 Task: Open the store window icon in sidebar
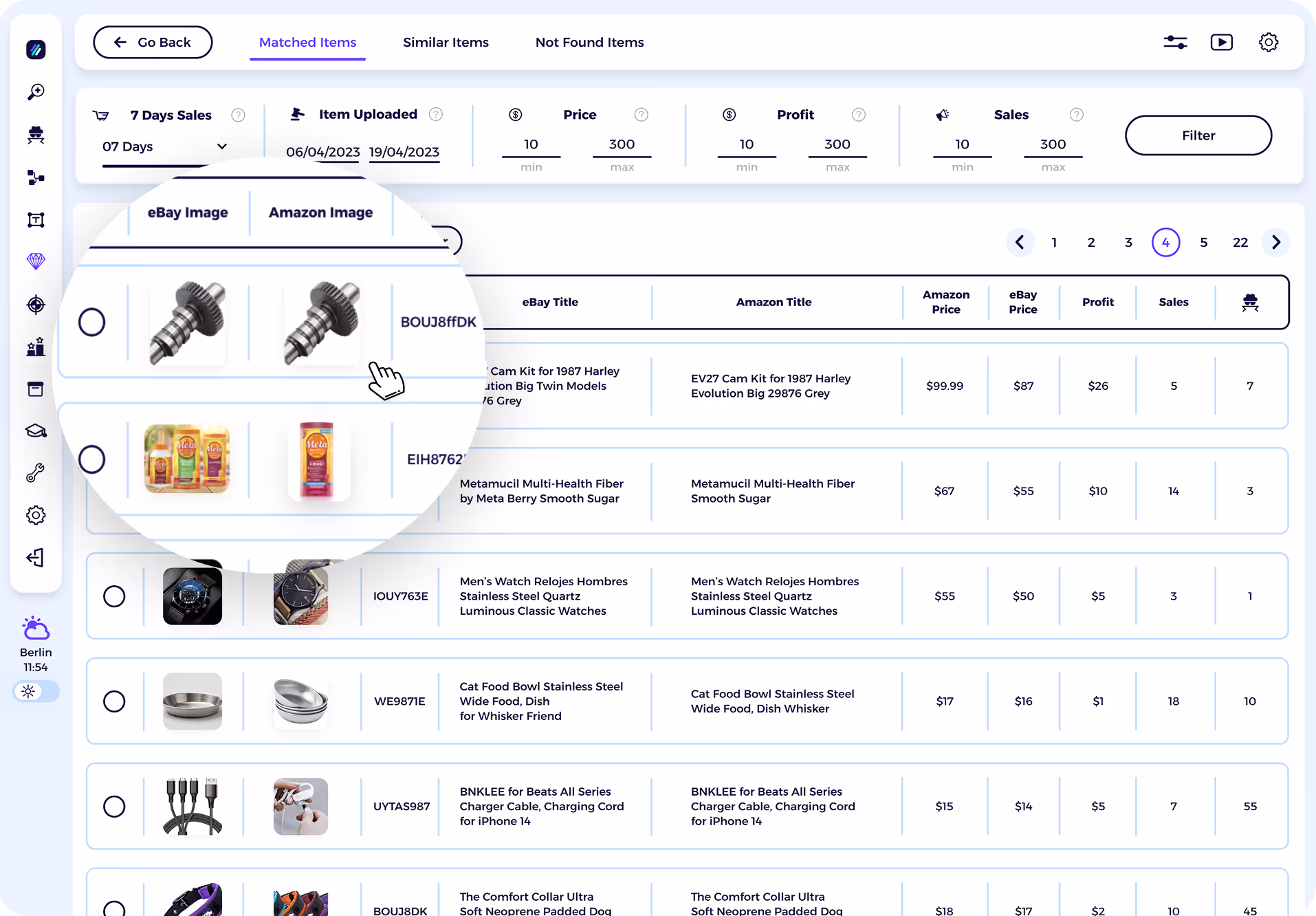coord(36,389)
